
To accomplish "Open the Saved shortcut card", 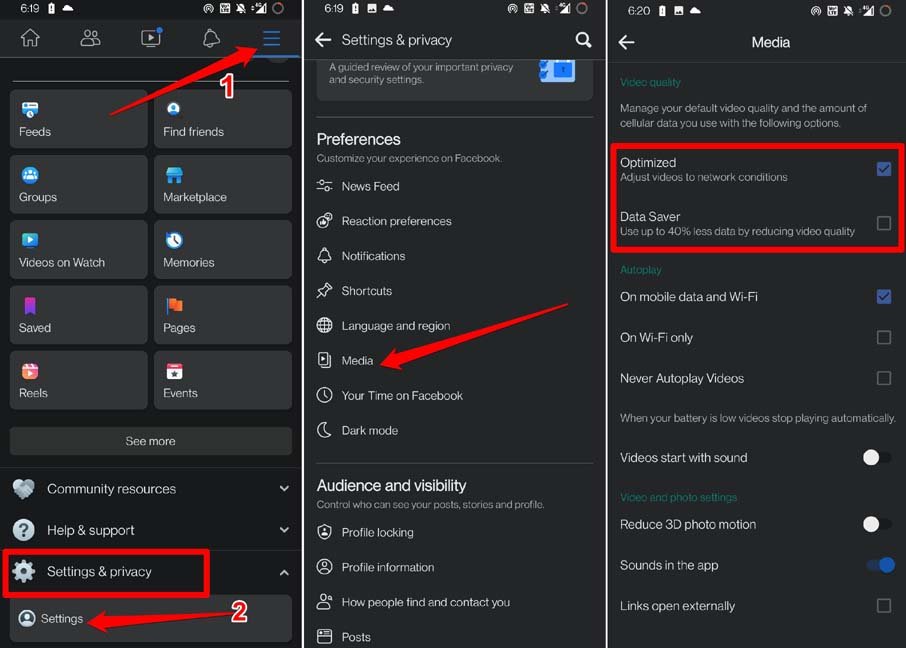I will 79,315.
